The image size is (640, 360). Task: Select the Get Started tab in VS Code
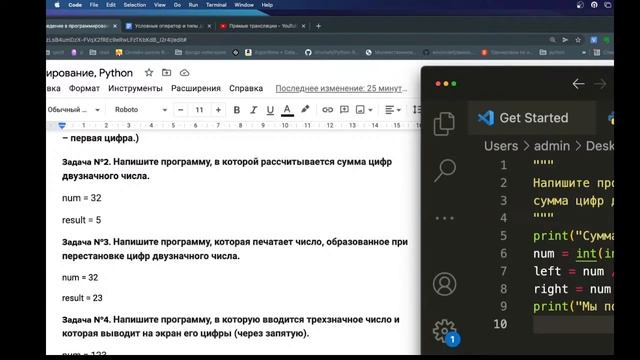(532, 118)
